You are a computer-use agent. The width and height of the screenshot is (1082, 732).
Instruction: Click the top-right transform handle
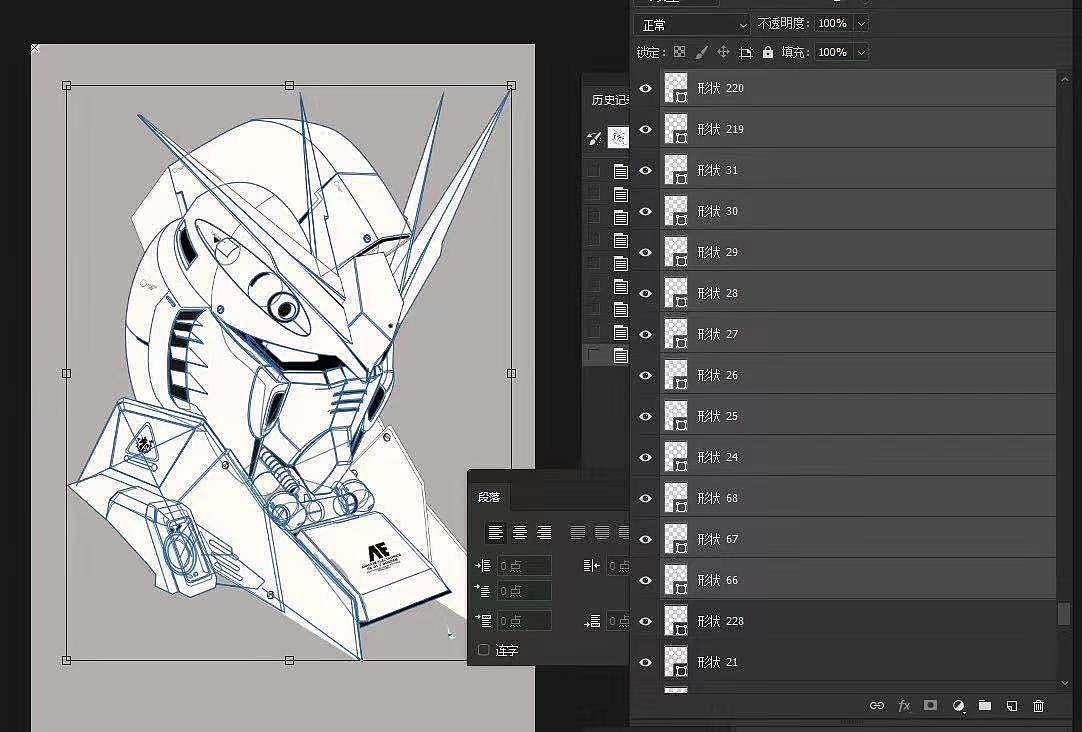coord(511,86)
